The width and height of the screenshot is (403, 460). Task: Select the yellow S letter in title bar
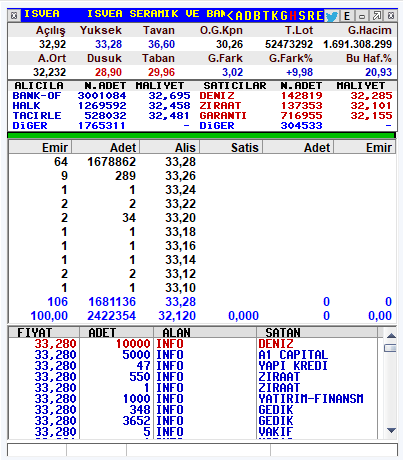[x=302, y=16]
